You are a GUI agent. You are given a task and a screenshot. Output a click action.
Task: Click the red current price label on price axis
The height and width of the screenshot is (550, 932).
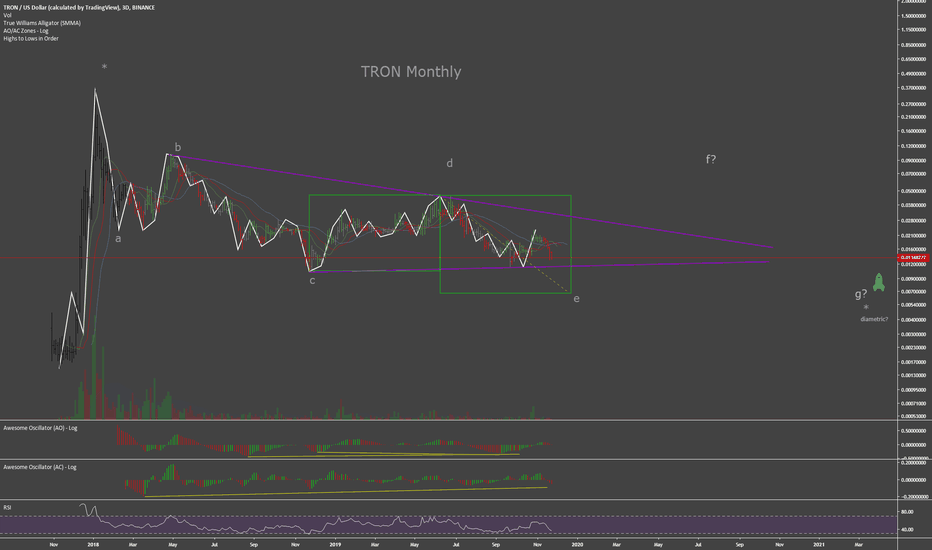pyautogui.click(x=914, y=257)
